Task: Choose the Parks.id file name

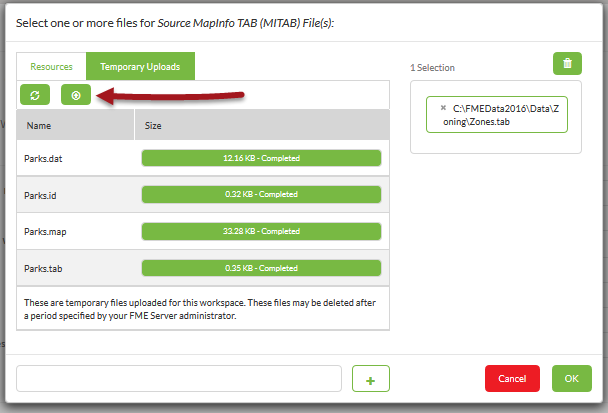Action: coord(40,194)
